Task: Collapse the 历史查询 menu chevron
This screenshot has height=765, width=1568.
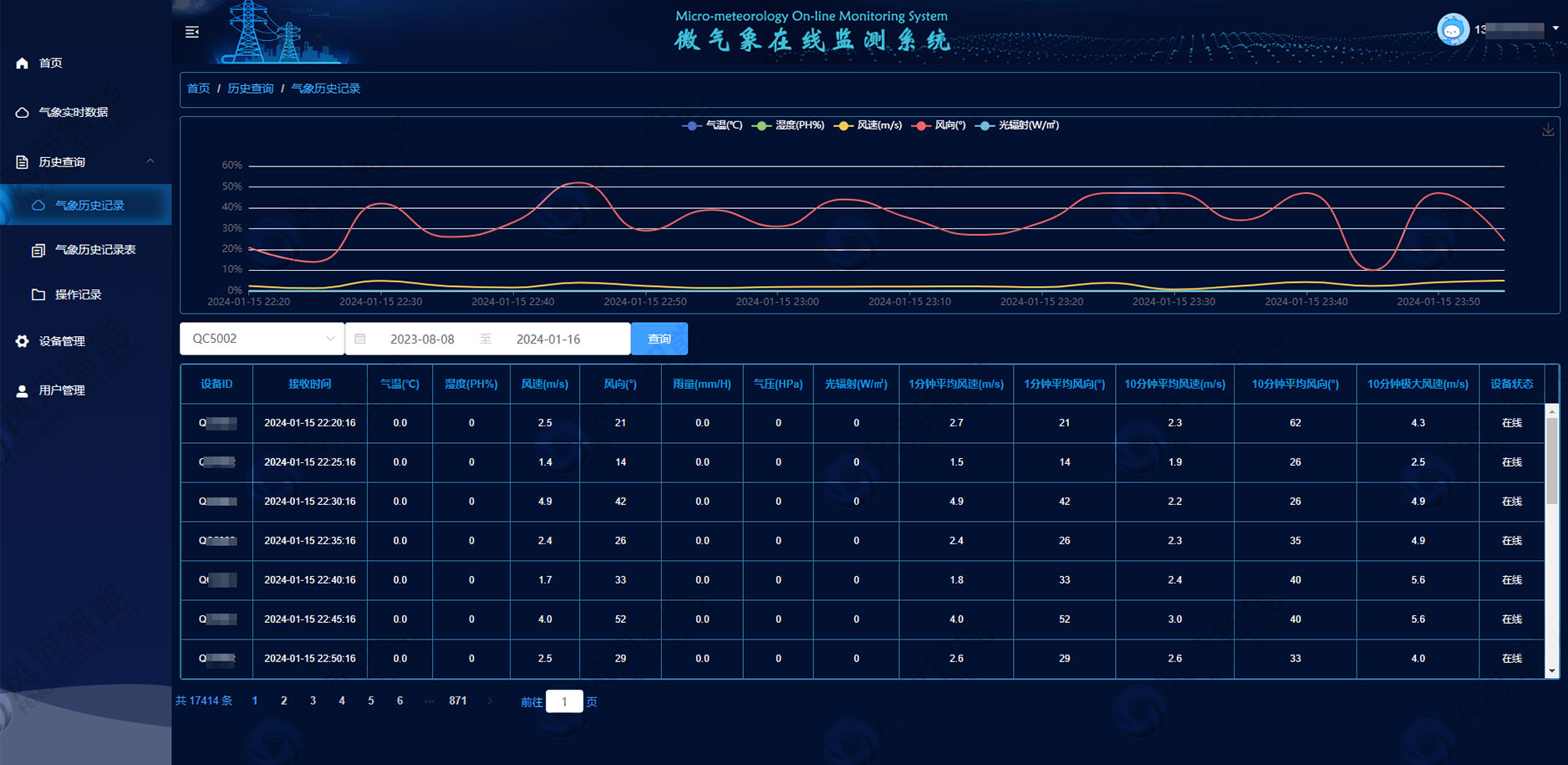Action: point(150,161)
